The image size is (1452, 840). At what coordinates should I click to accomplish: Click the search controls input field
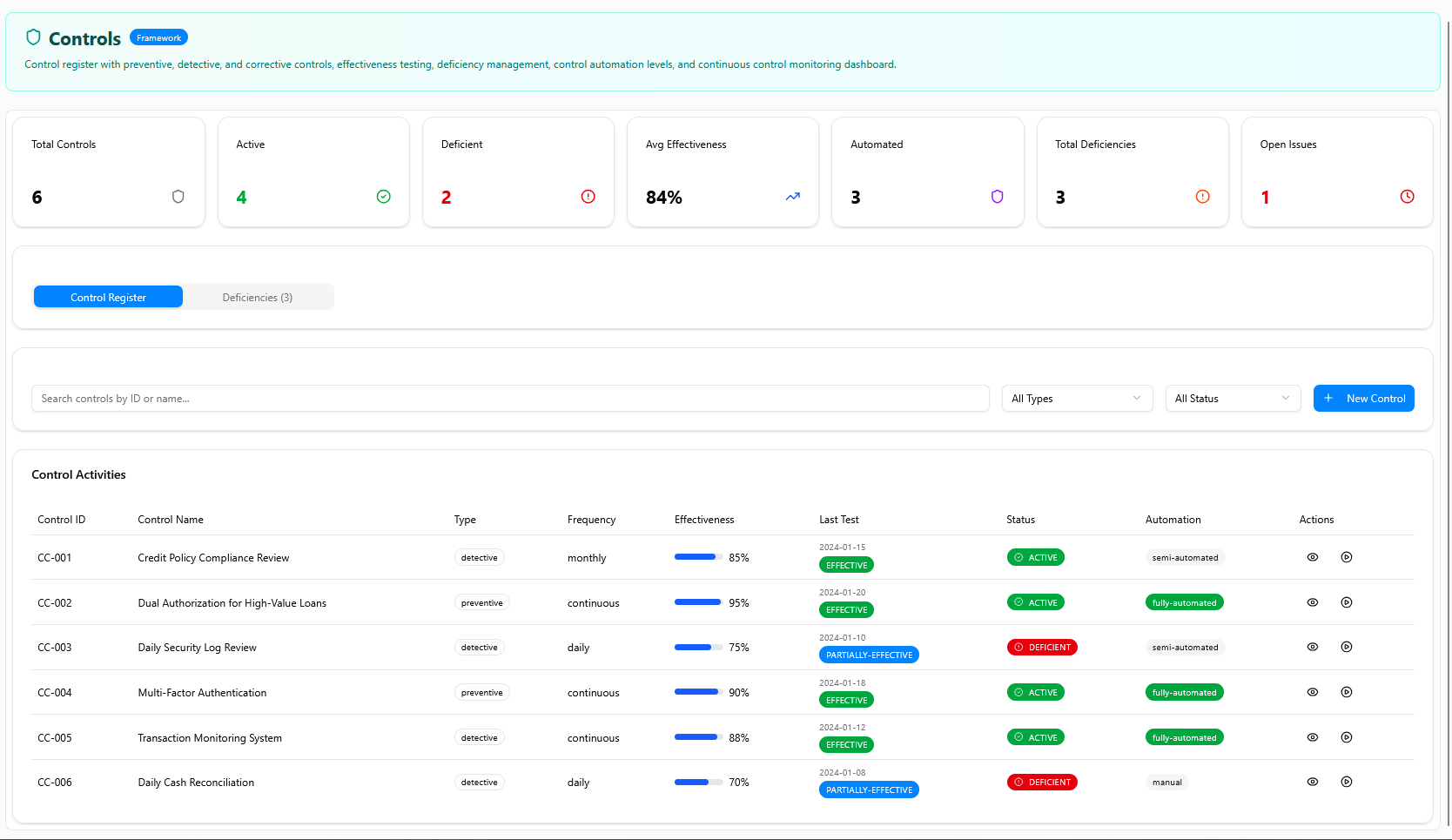[x=510, y=399]
